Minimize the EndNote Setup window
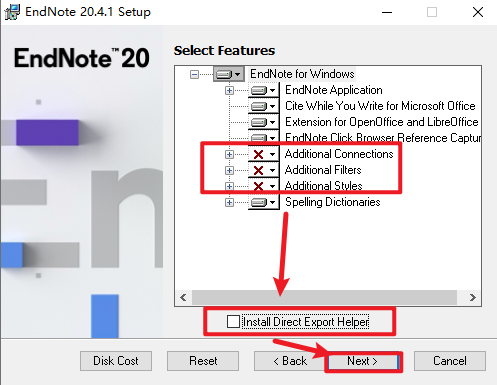Image resolution: width=497 pixels, height=385 pixels. click(x=387, y=12)
